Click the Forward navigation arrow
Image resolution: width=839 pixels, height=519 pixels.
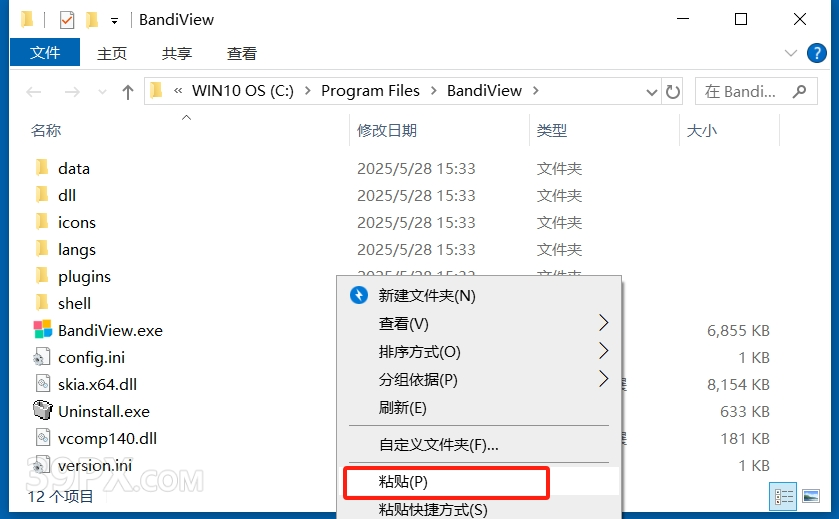tap(72, 92)
